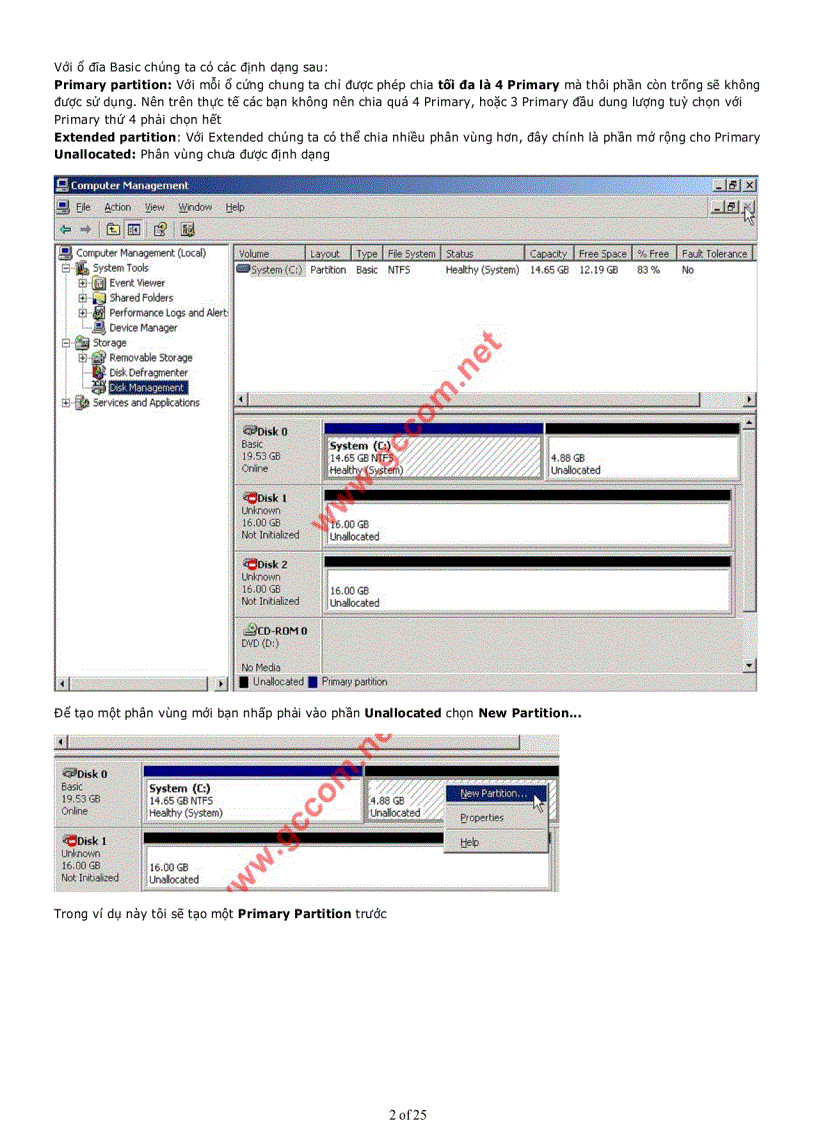Collapse the Storage node
Screen dimensions: 816x1123
click(x=66, y=343)
